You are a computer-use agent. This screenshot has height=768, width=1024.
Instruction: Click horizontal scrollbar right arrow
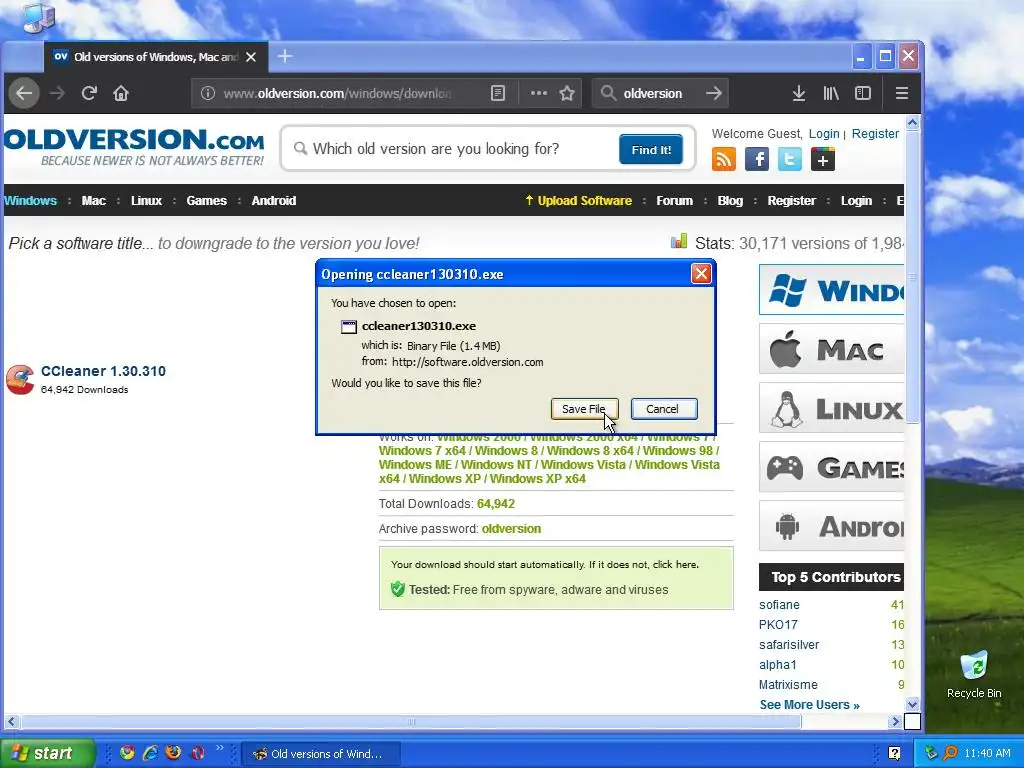click(895, 722)
